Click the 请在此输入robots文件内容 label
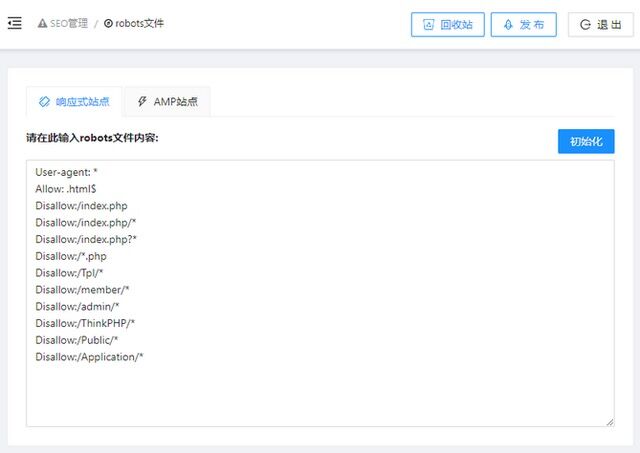The image size is (640, 453). pos(92,138)
